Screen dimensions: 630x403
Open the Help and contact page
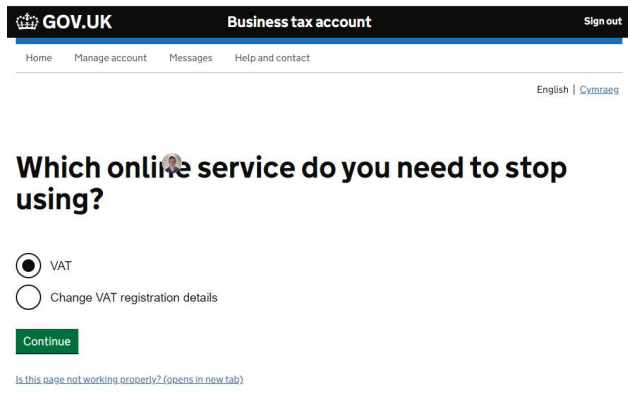[x=272, y=58]
